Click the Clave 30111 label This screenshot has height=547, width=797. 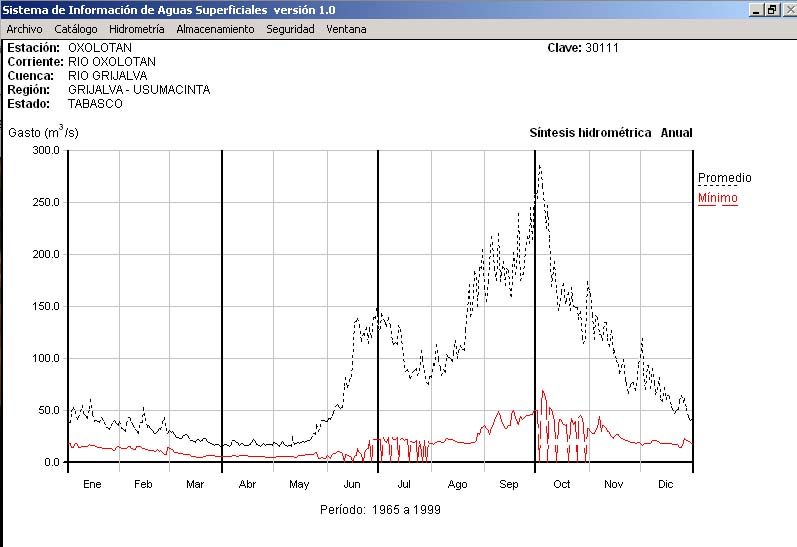(583, 47)
